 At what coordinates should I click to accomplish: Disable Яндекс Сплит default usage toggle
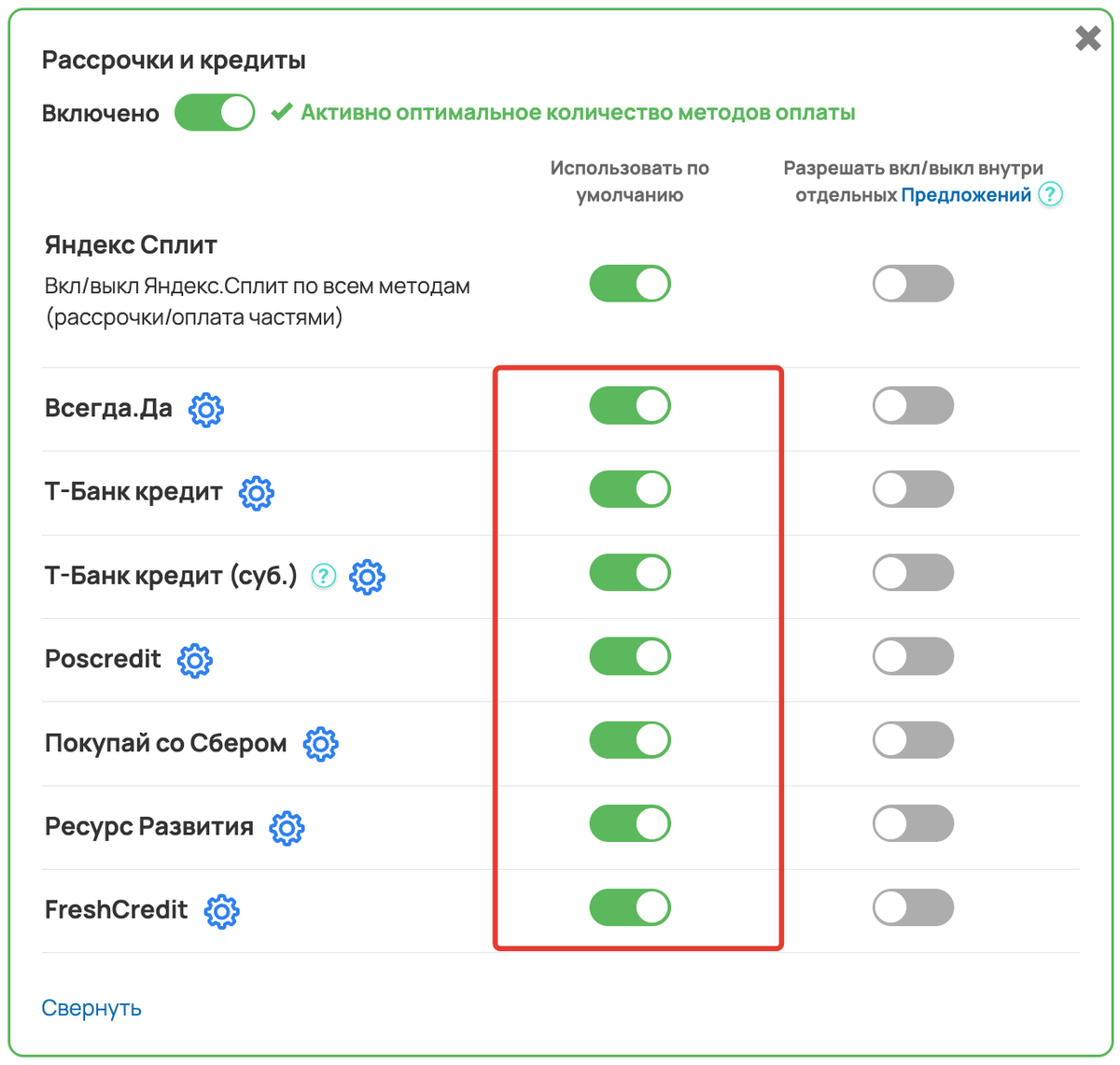click(x=630, y=284)
